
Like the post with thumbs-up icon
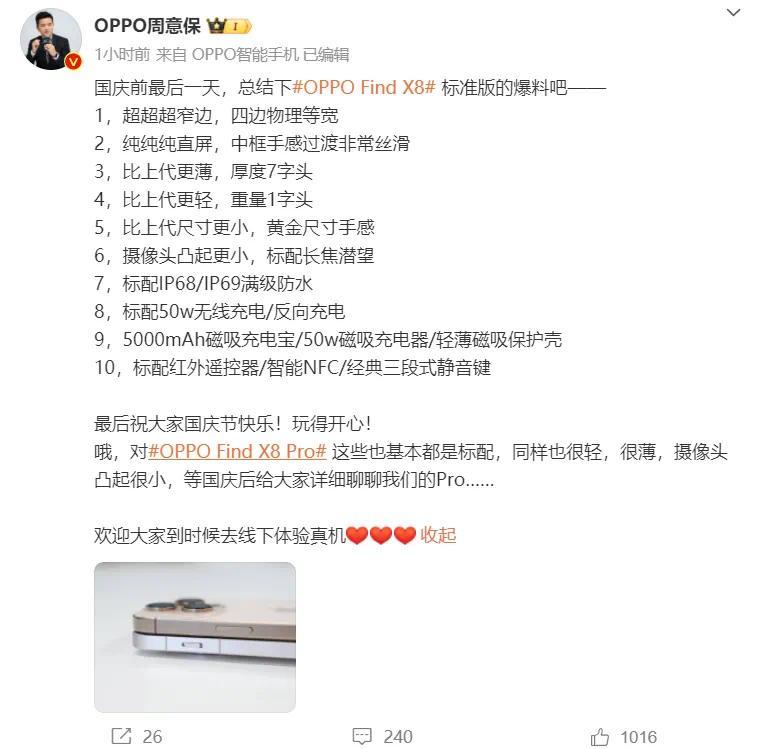coord(600,736)
